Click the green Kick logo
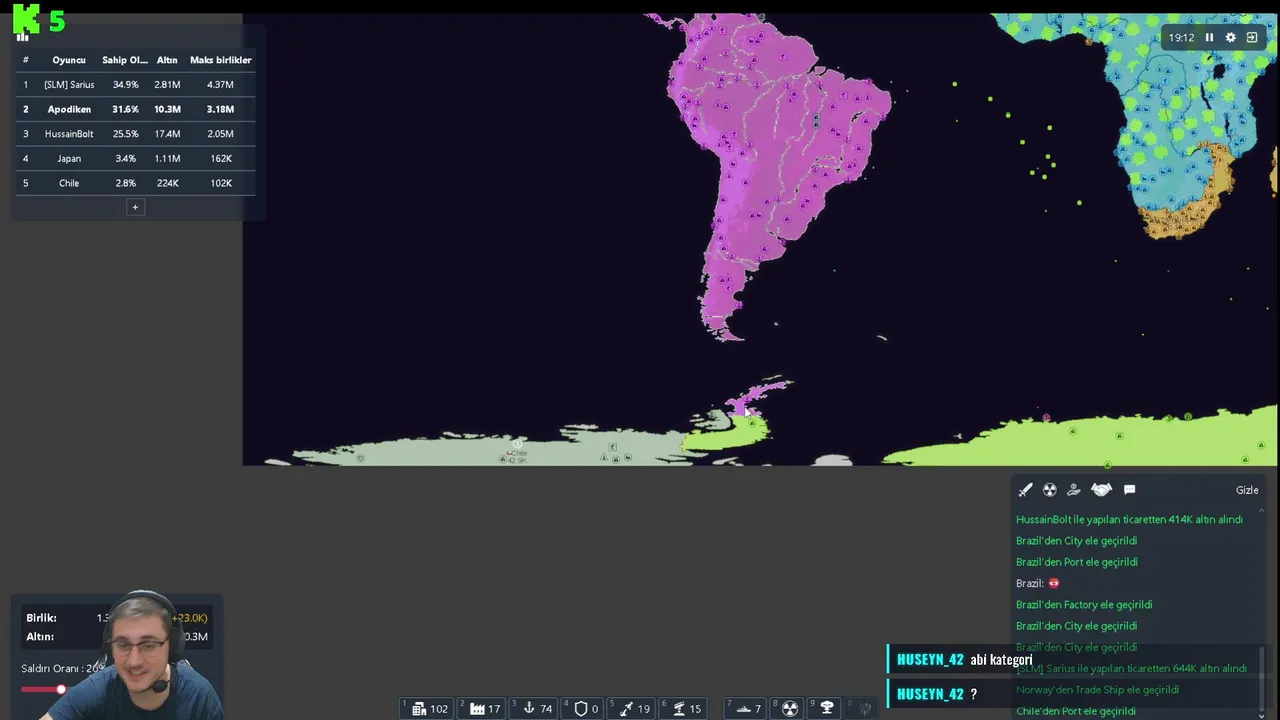The height and width of the screenshot is (720, 1280). pos(27,18)
